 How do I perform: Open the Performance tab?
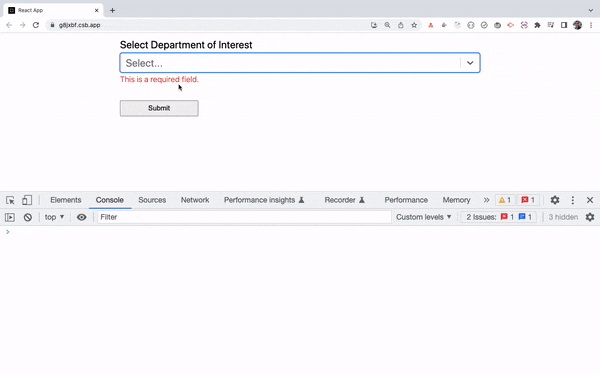click(406, 200)
